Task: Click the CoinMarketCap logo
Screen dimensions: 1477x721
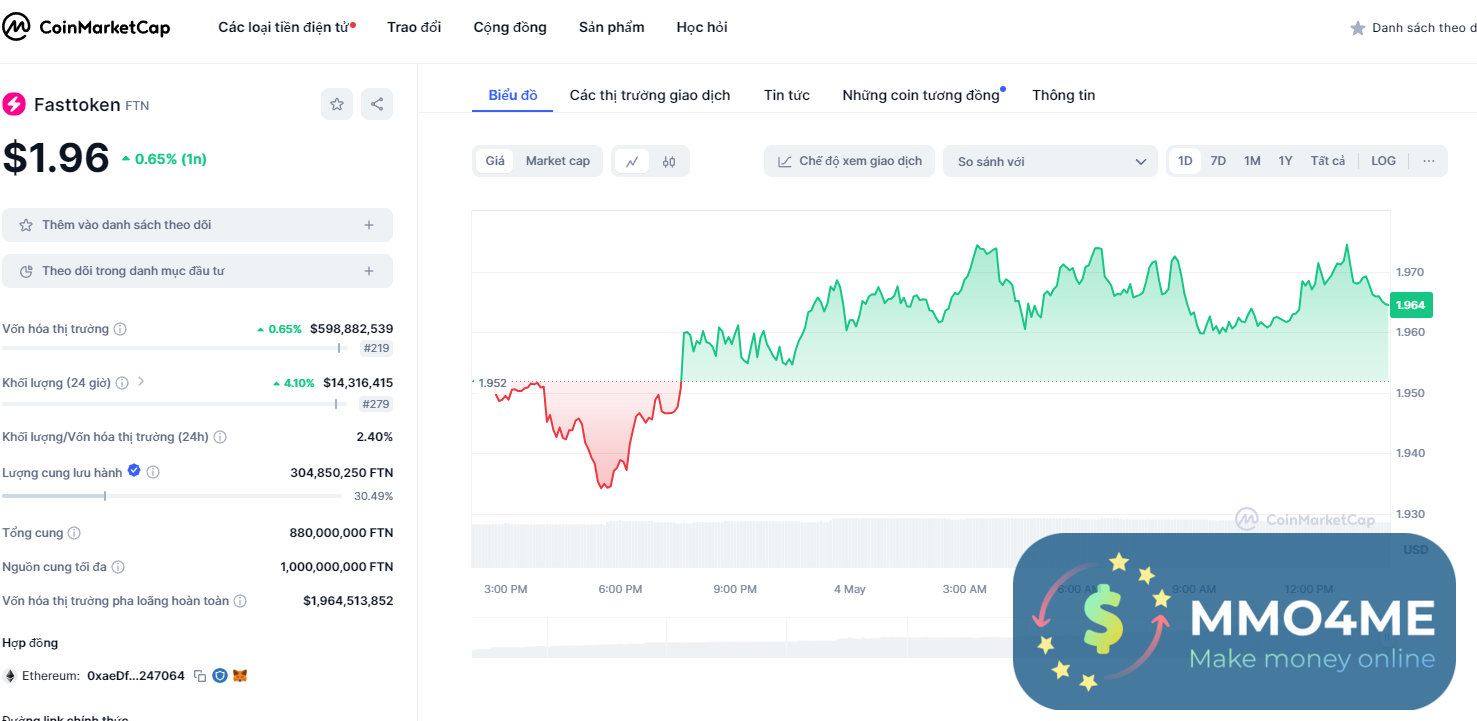Action: (x=87, y=27)
